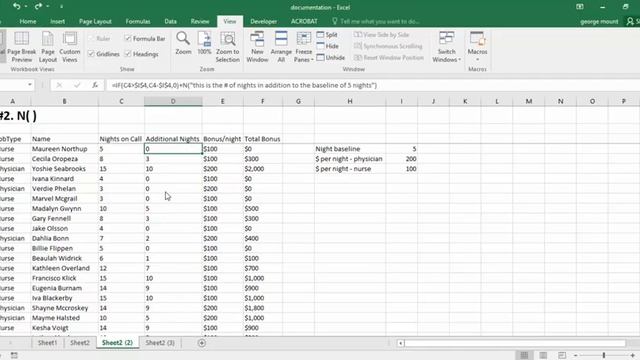The height and width of the screenshot is (360, 640).
Task: Select the Night baseline cell
Action: 350,149
